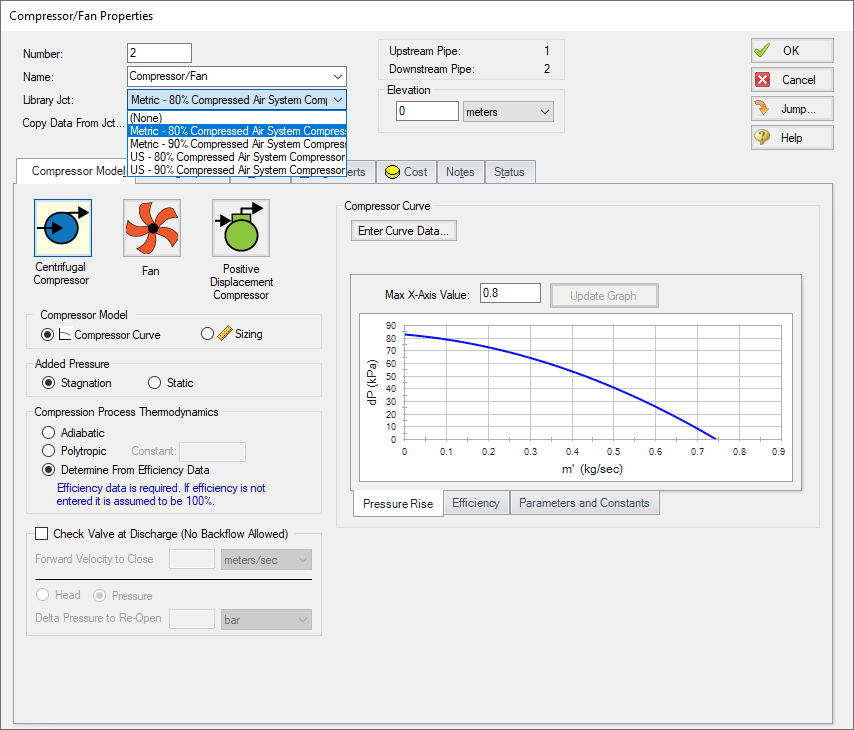
Task: Choose Static added pressure option
Action: pos(155,383)
